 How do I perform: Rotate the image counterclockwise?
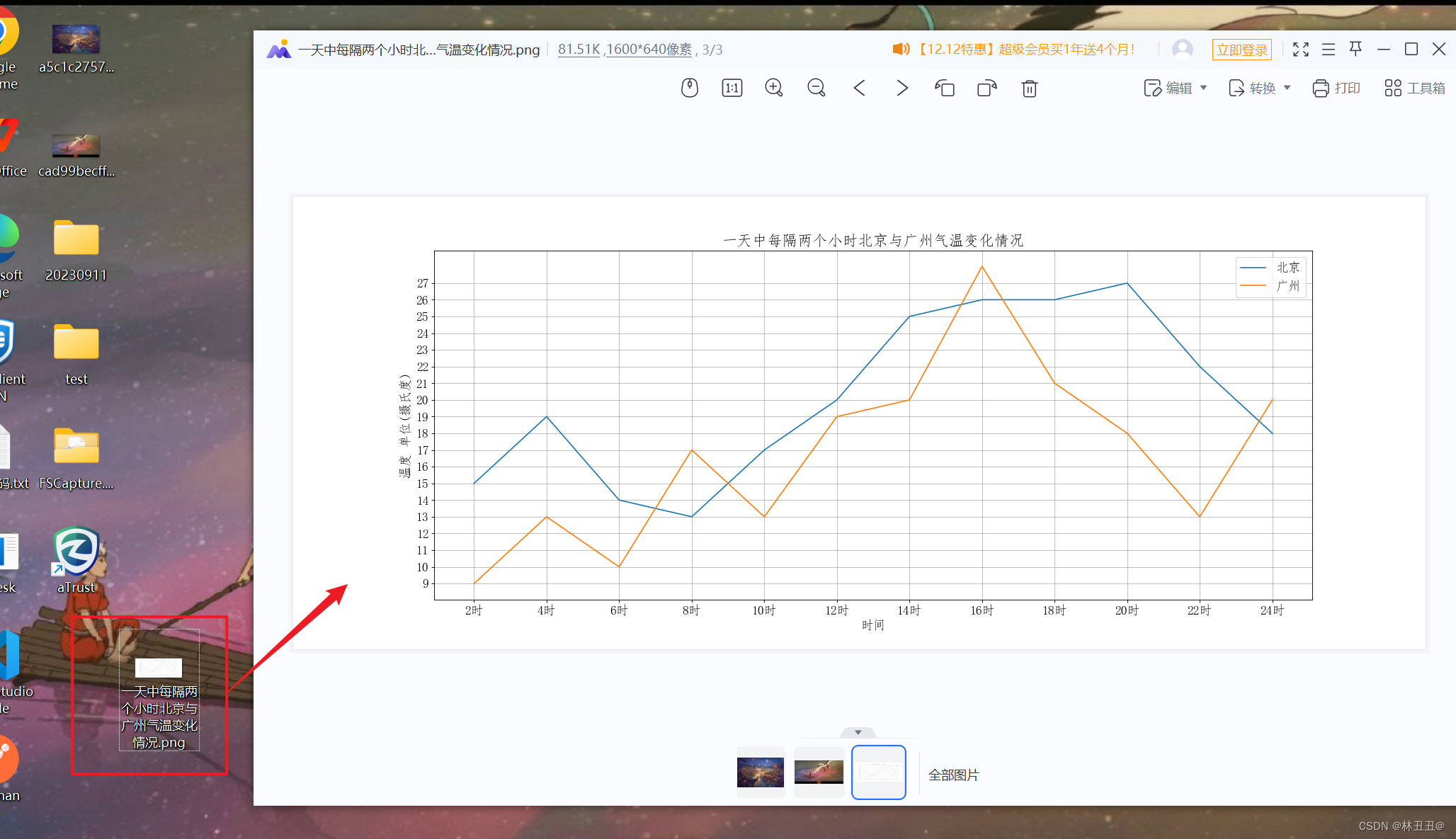click(x=944, y=88)
